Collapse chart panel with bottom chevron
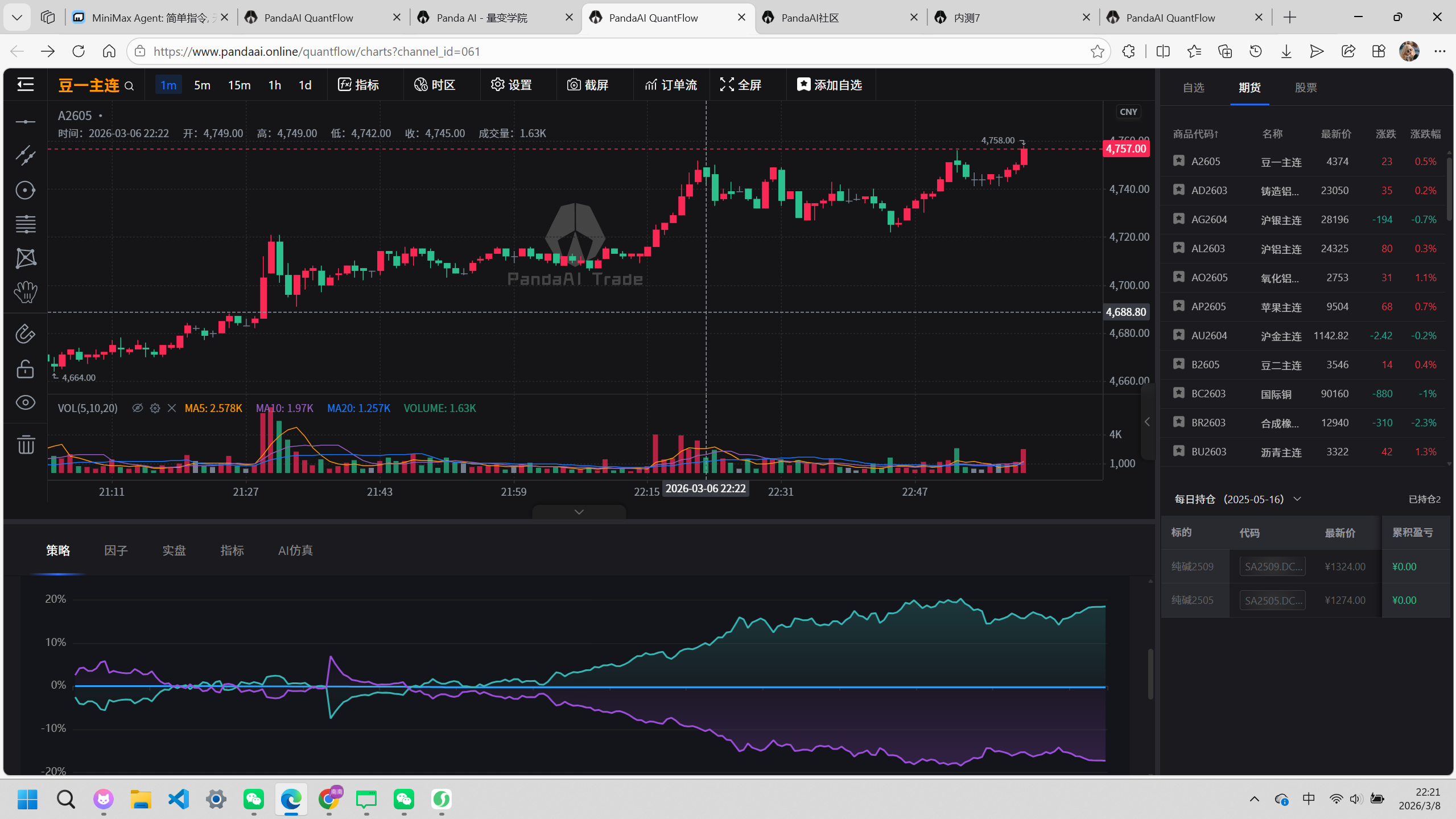This screenshot has width=1456, height=819. click(x=579, y=512)
